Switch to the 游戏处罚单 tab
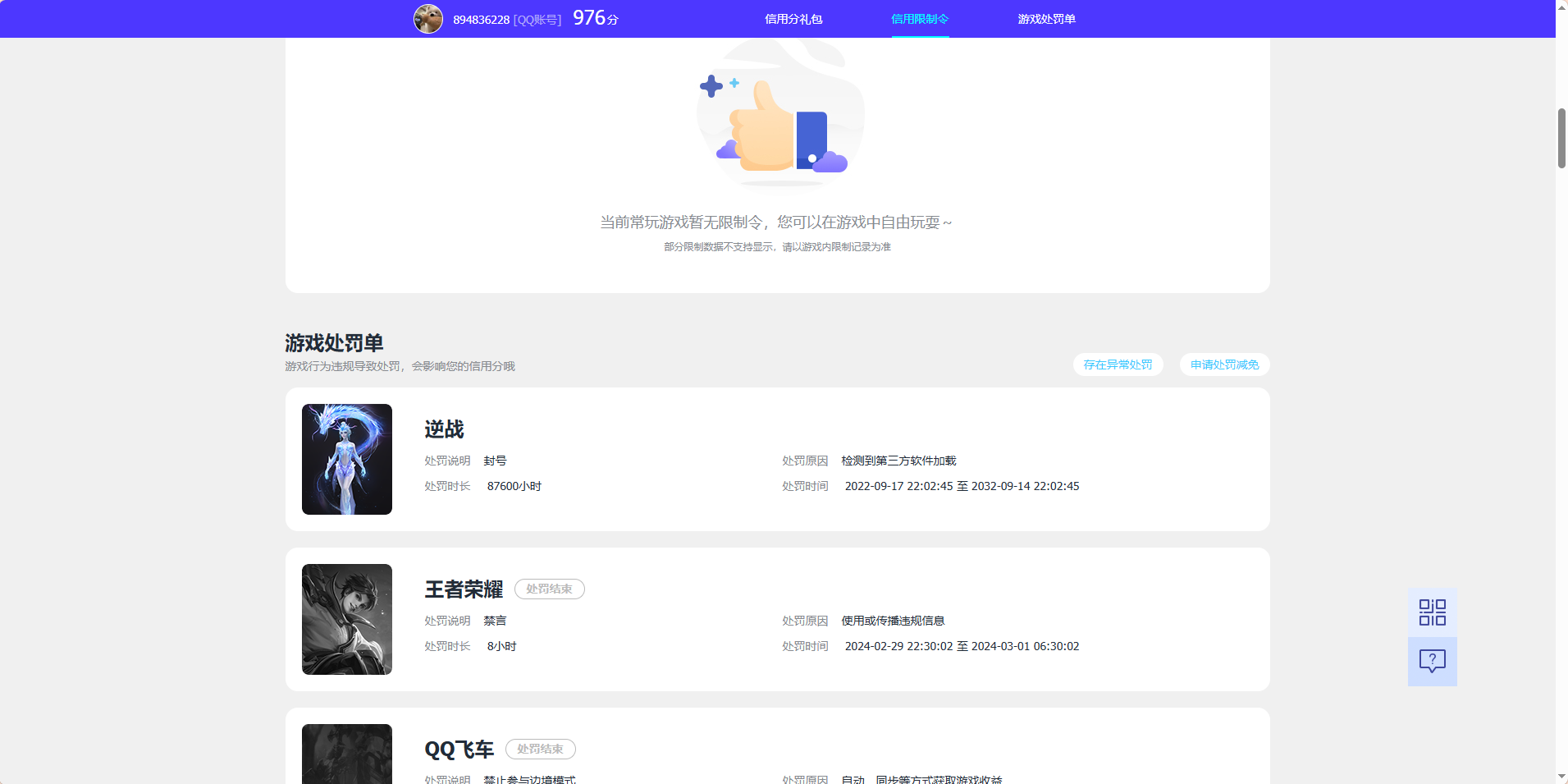Screen dimensions: 1568x784 (1046, 19)
